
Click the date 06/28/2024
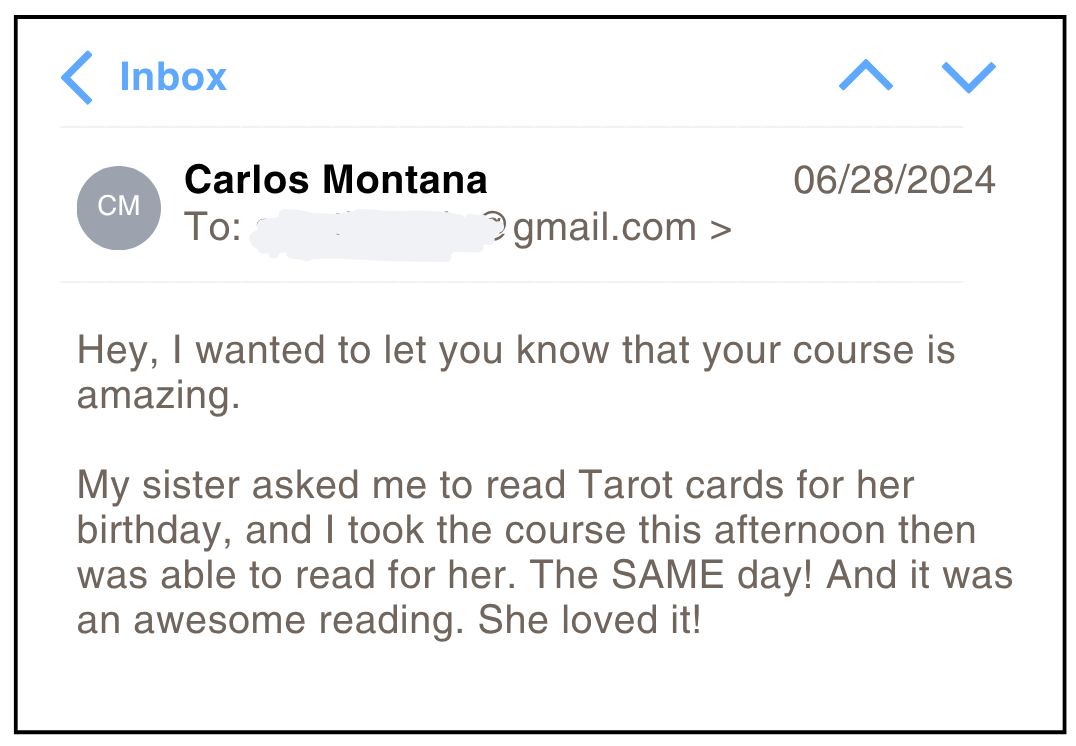point(894,181)
